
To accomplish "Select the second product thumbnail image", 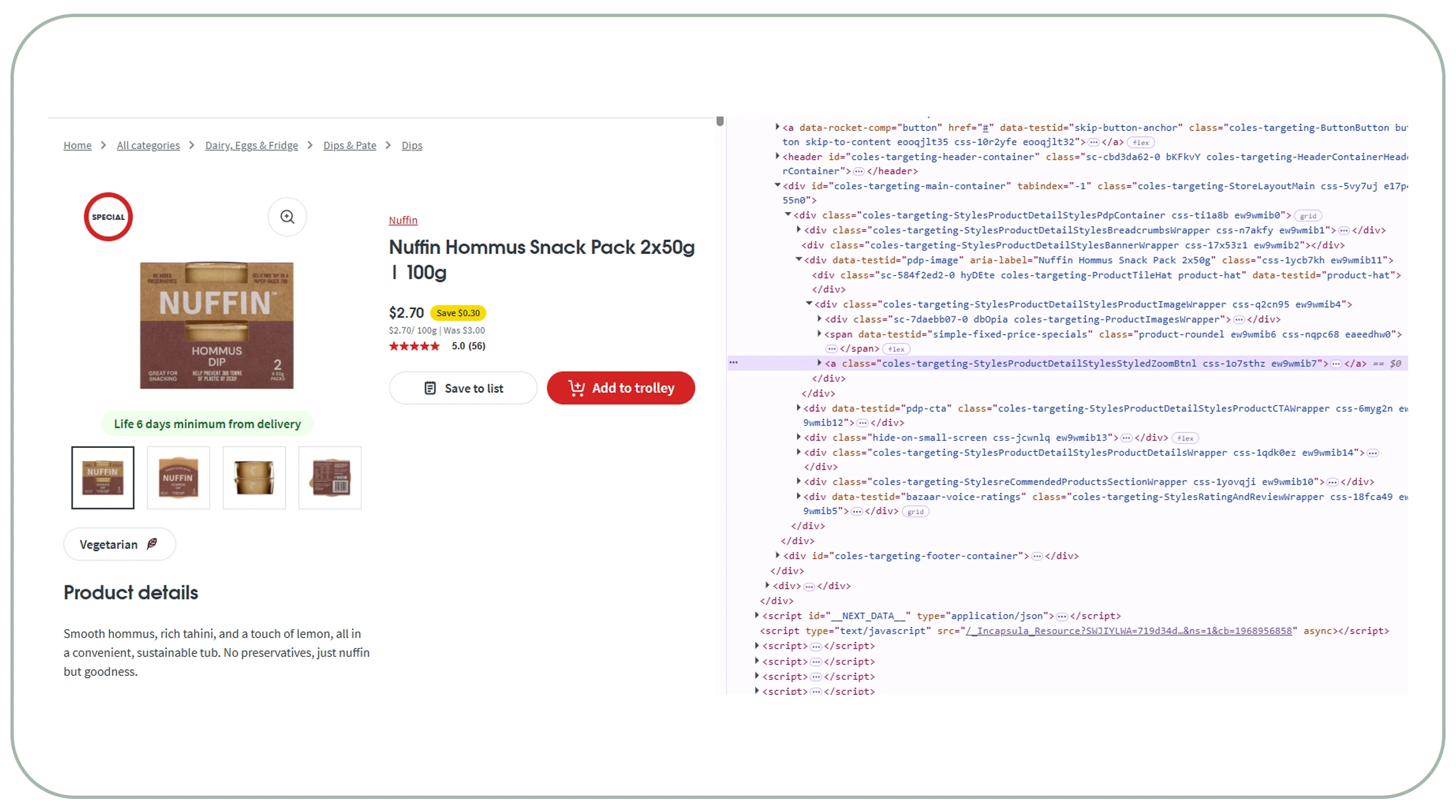I will point(177,477).
